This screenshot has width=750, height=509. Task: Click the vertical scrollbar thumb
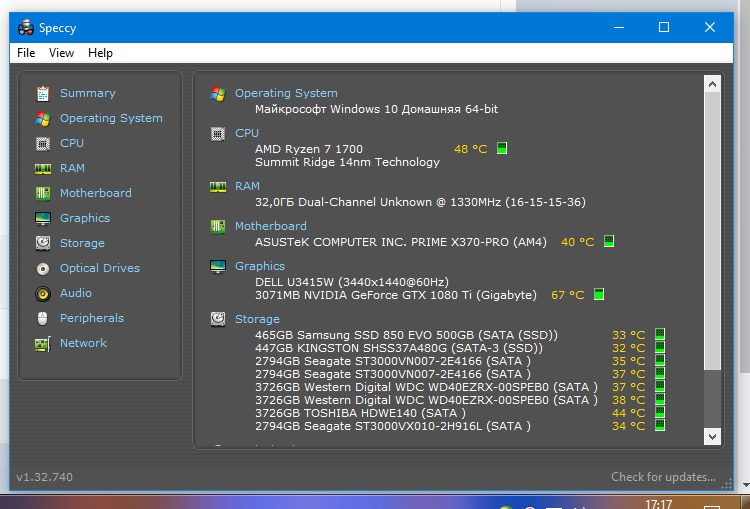(712, 231)
